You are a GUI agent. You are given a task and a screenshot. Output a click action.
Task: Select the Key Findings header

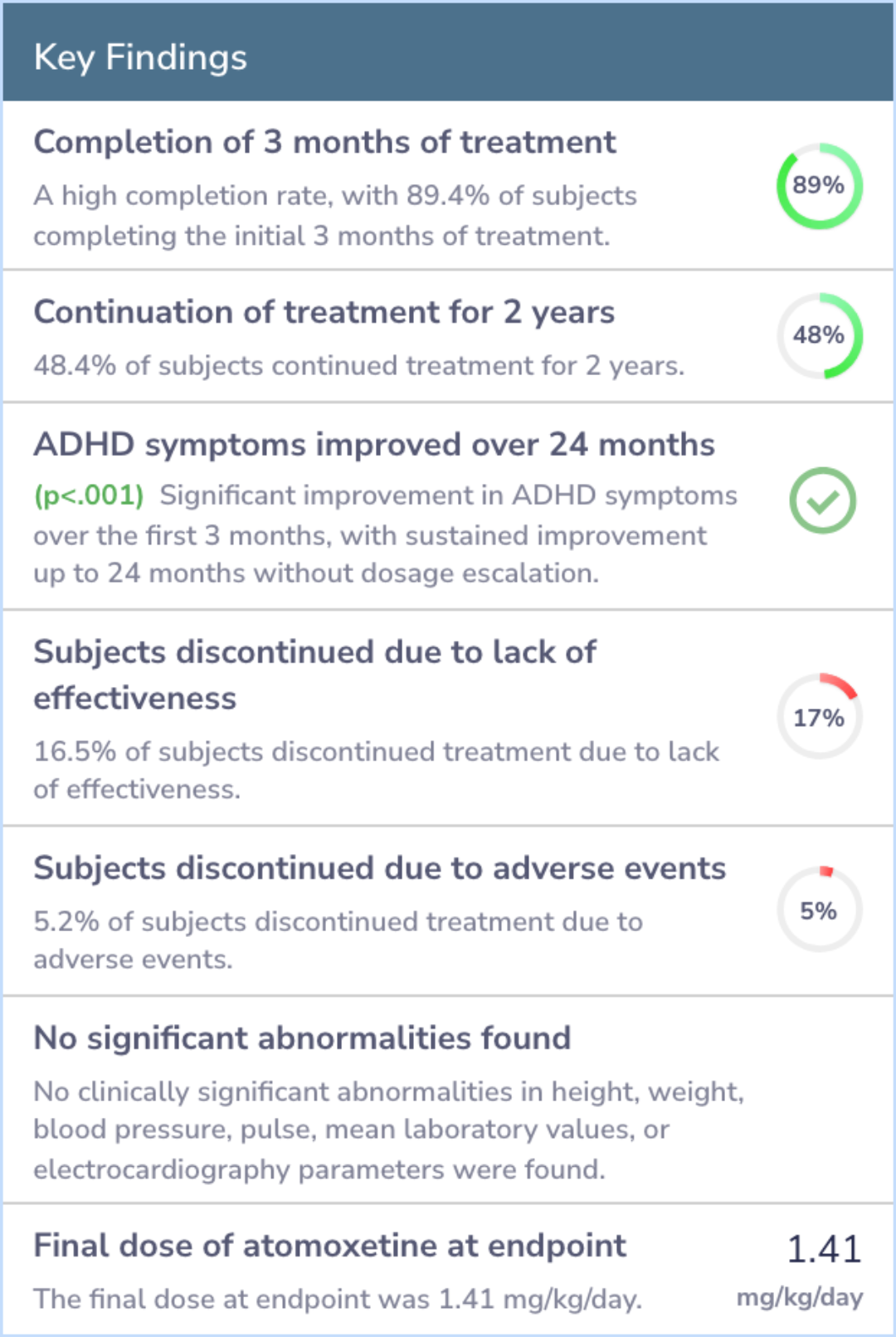pyautogui.click(x=140, y=57)
